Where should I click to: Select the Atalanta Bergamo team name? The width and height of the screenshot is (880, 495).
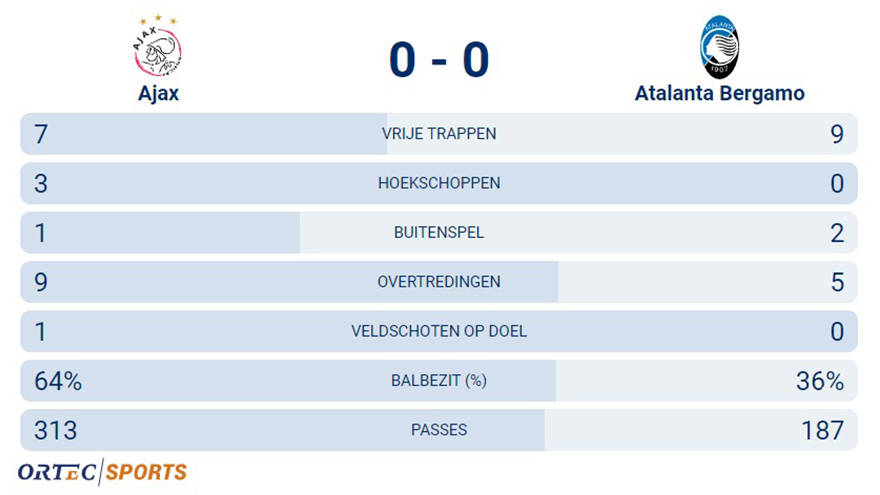point(719,94)
